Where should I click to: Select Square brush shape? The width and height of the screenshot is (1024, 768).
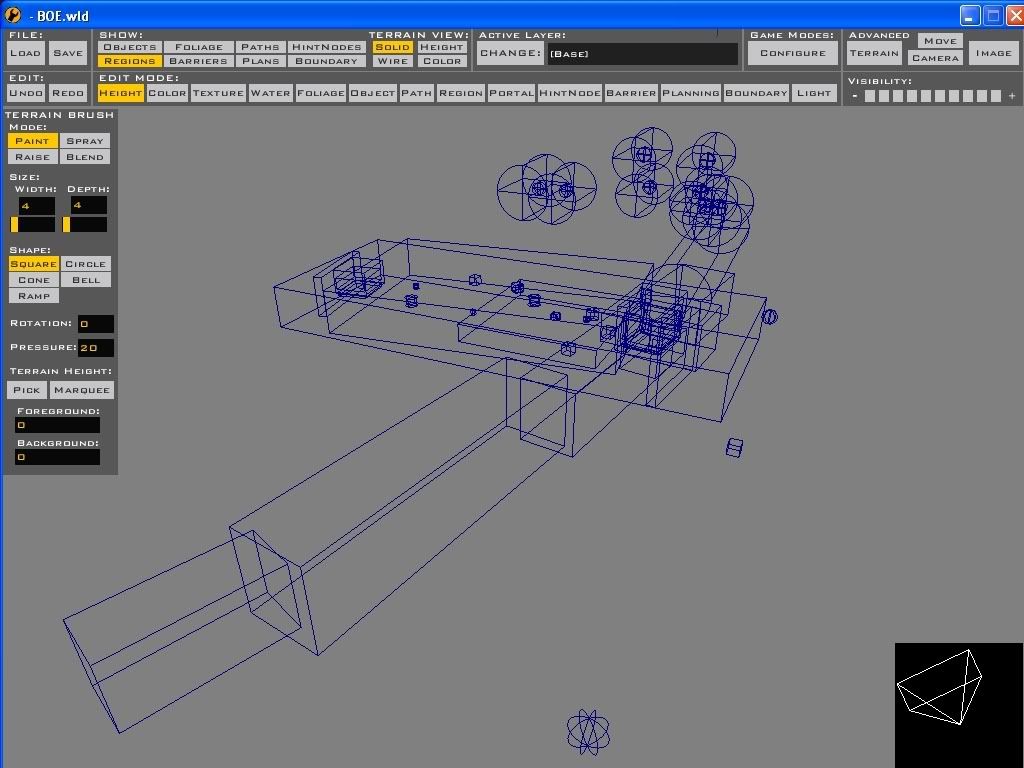pyautogui.click(x=33, y=264)
